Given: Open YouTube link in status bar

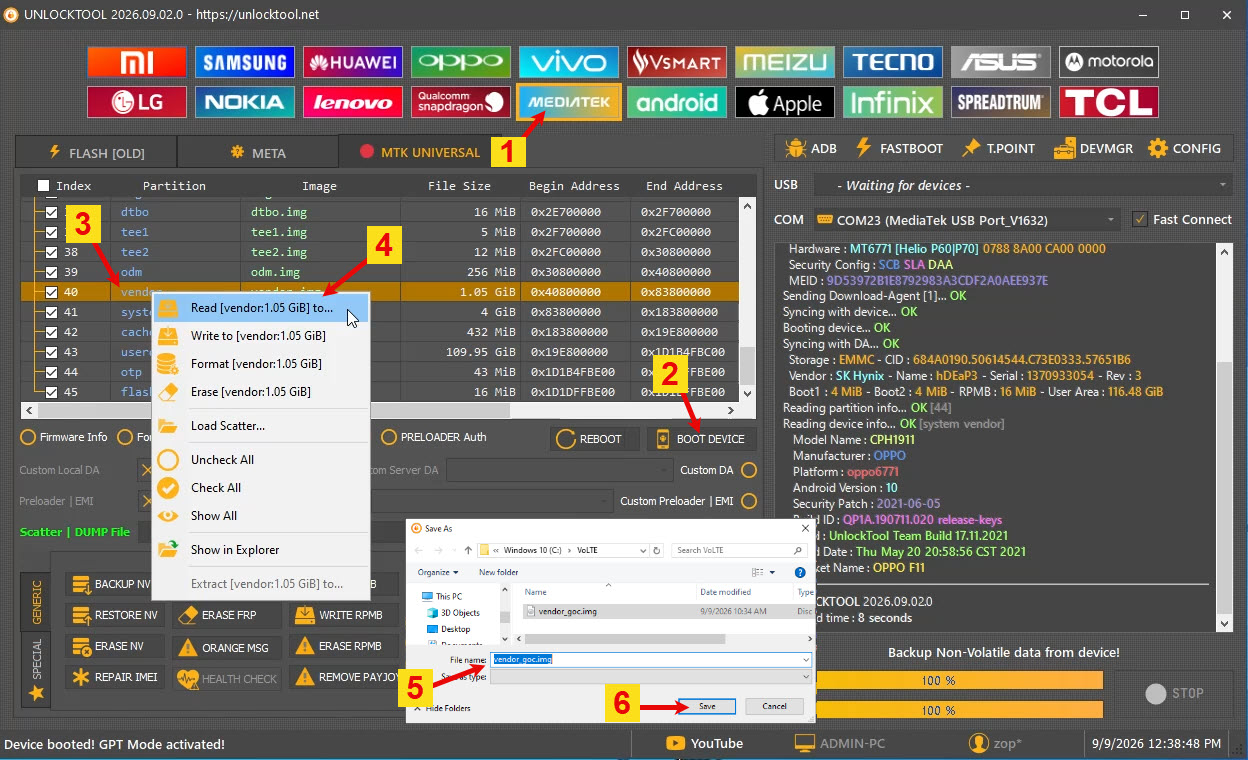Looking at the screenshot, I should [x=704, y=743].
